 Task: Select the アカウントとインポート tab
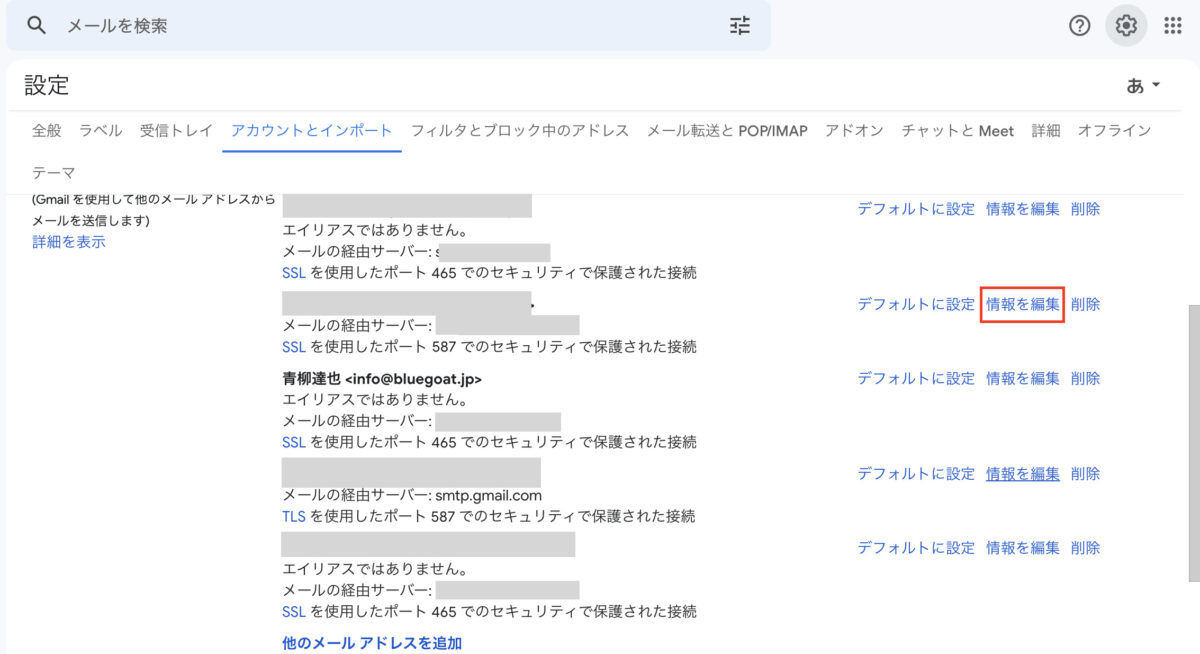tap(312, 131)
